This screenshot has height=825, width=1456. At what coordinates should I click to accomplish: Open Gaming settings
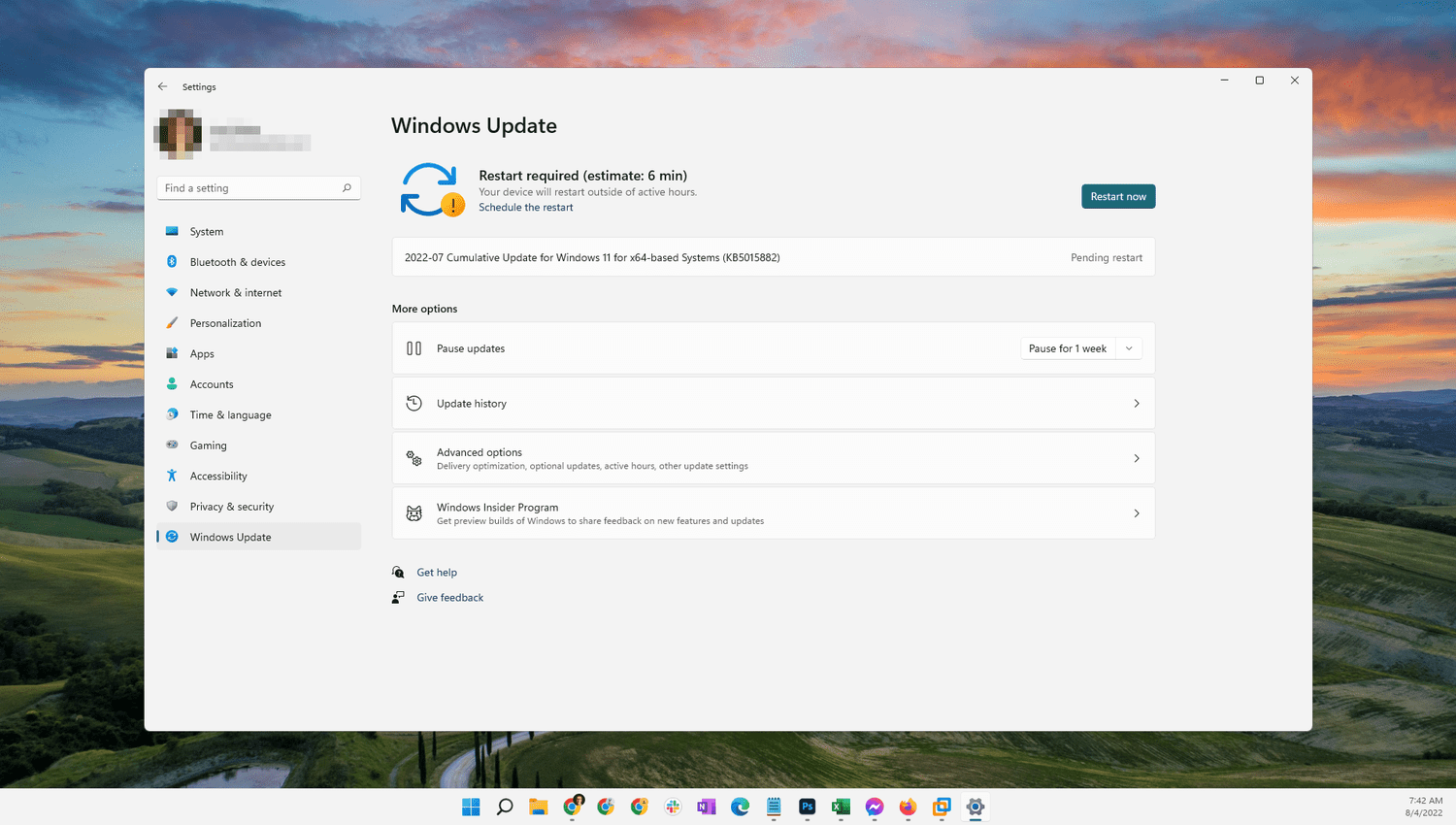[x=258, y=445]
